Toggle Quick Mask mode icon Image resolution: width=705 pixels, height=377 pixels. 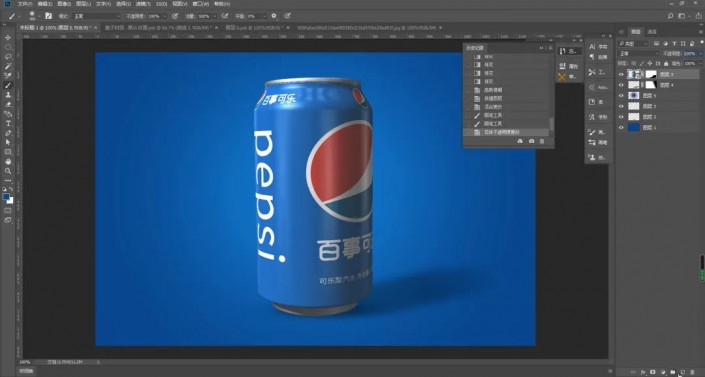click(x=8, y=210)
